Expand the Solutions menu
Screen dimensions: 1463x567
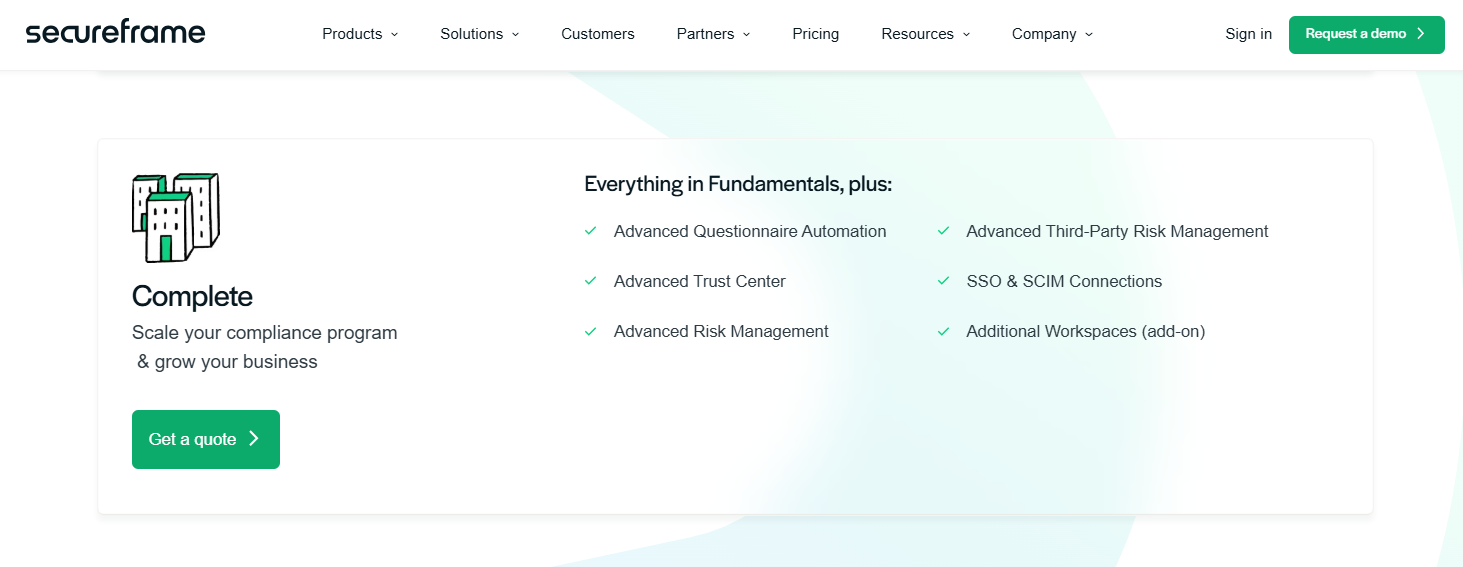click(x=480, y=34)
